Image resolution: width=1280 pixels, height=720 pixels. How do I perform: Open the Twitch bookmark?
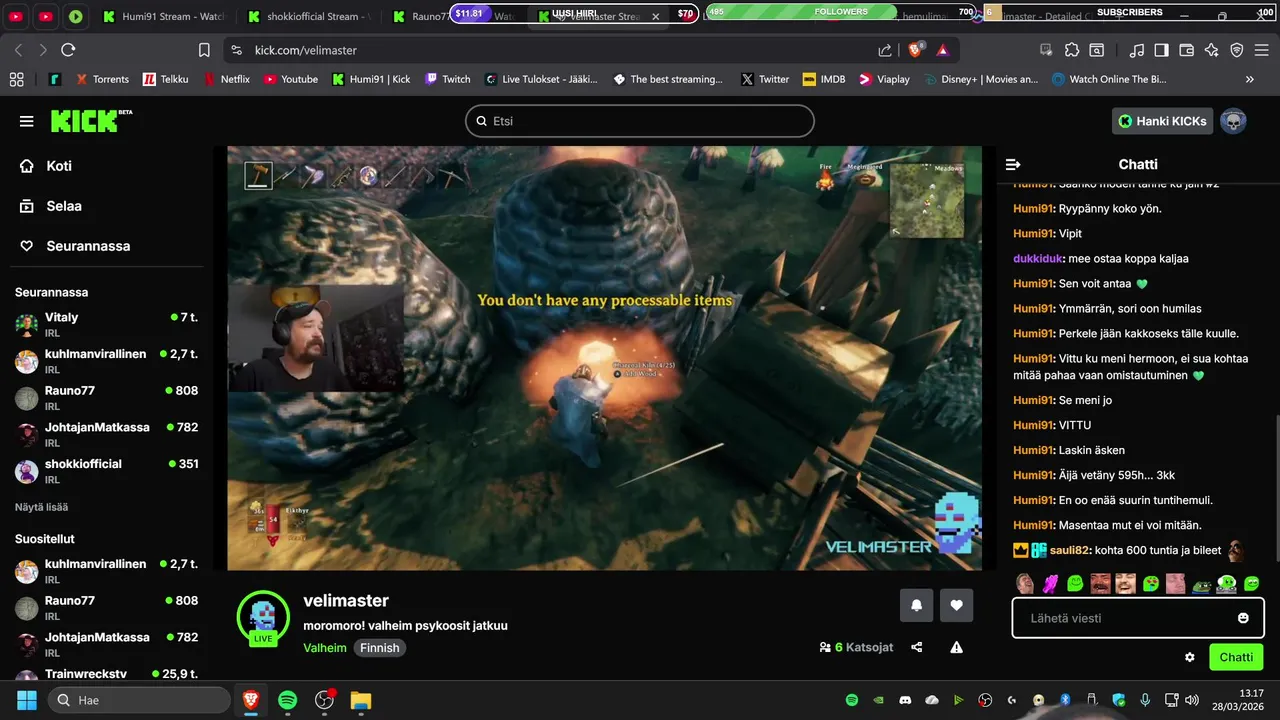click(x=447, y=79)
